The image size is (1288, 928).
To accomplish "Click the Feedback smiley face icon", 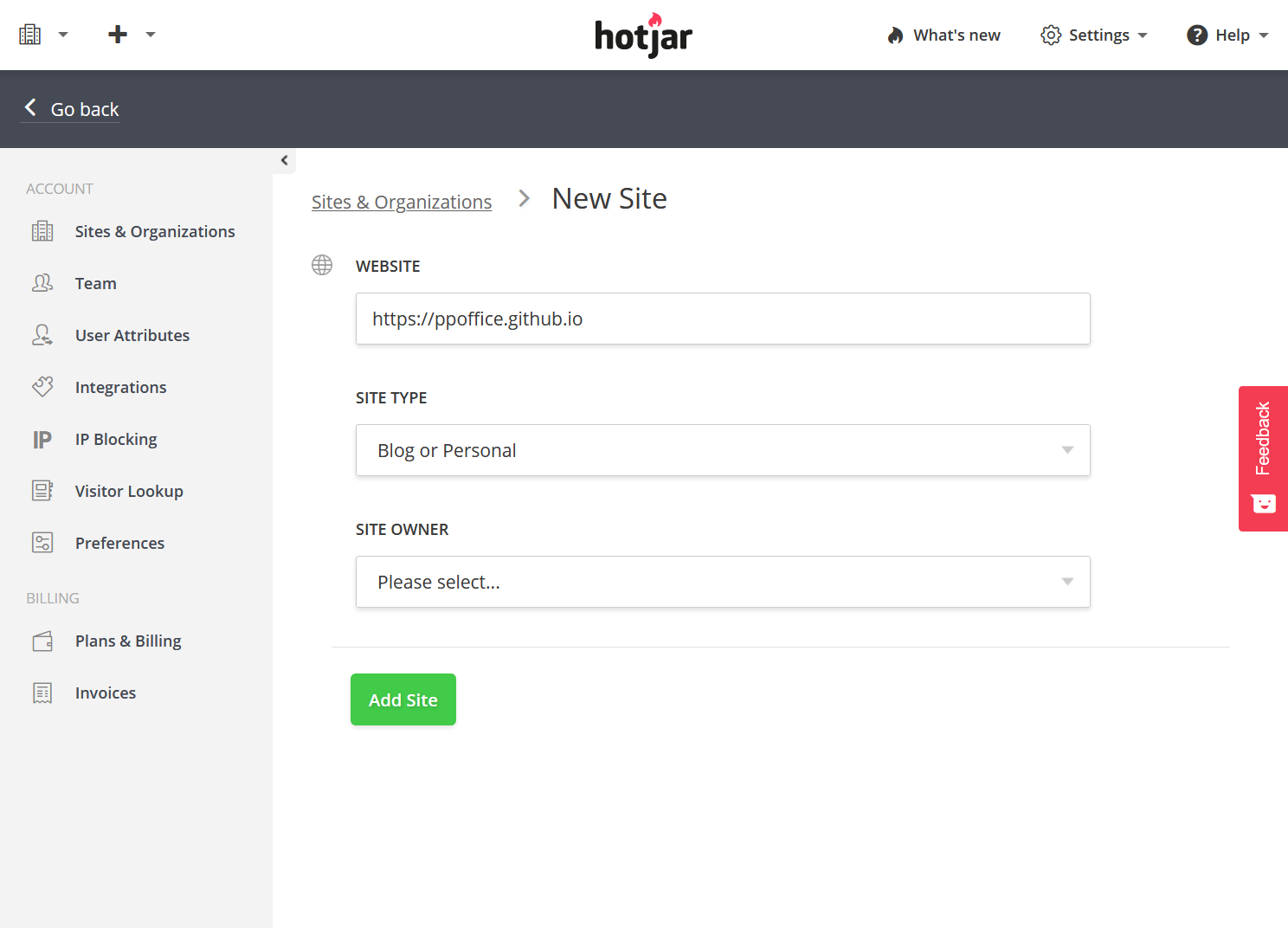I will (x=1264, y=504).
